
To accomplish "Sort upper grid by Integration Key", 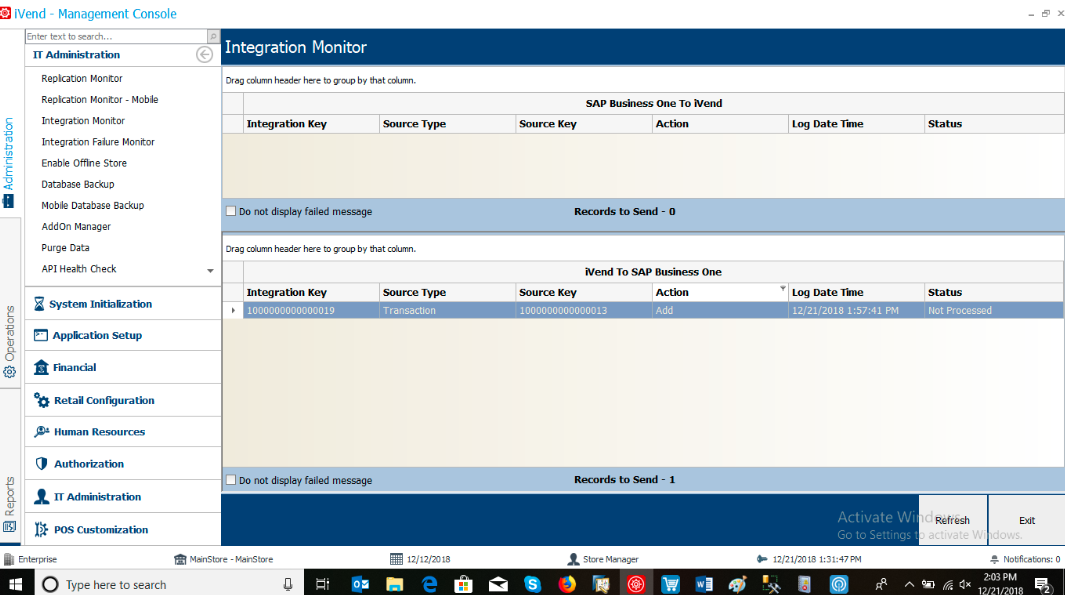I will pos(311,124).
